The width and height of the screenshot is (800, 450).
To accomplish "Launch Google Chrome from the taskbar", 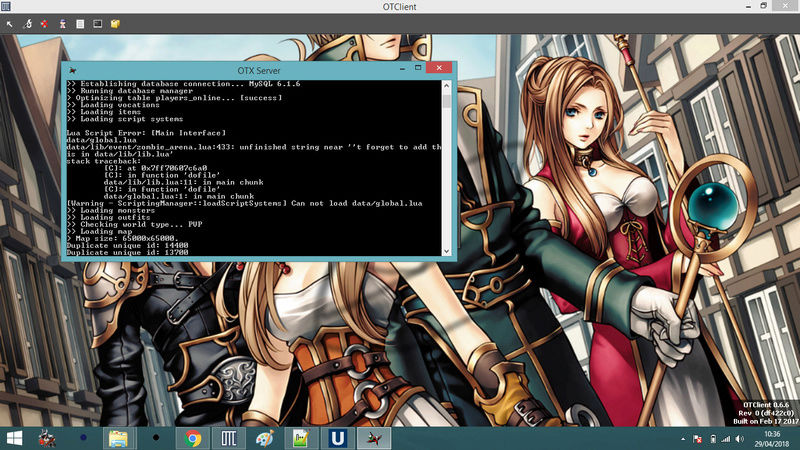I will point(192,438).
